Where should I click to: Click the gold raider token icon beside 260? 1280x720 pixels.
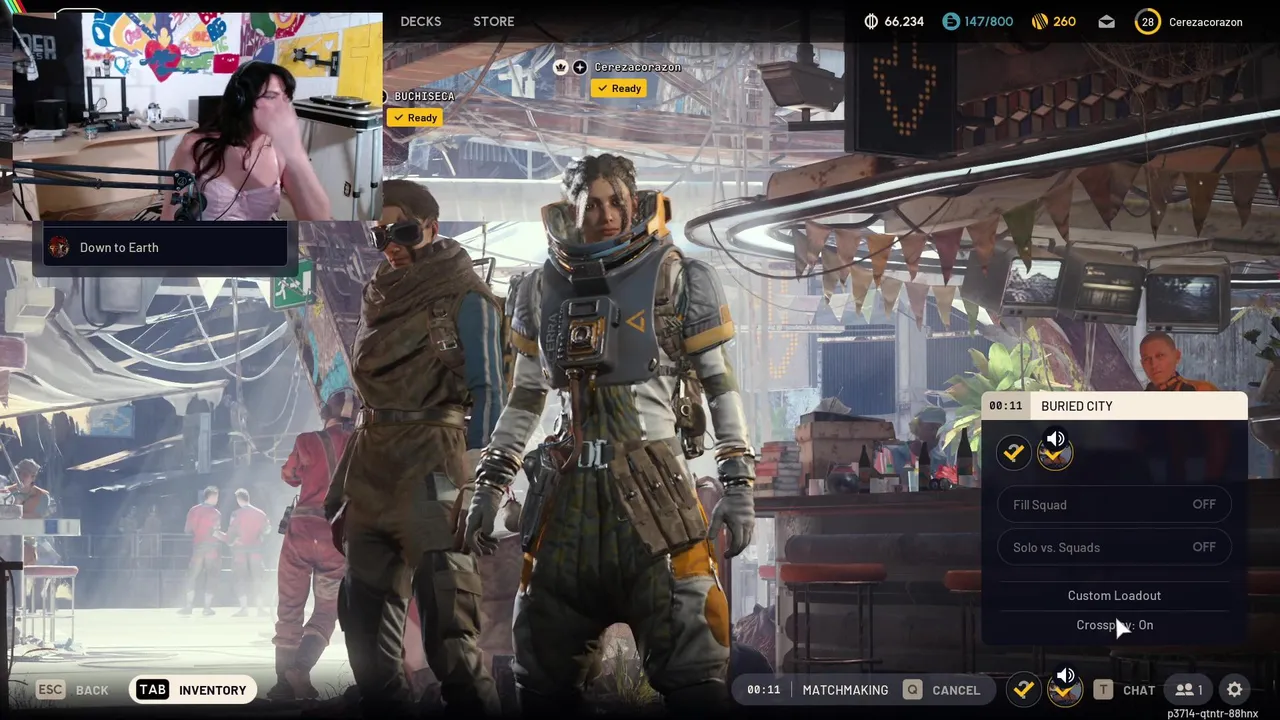[x=1039, y=21]
